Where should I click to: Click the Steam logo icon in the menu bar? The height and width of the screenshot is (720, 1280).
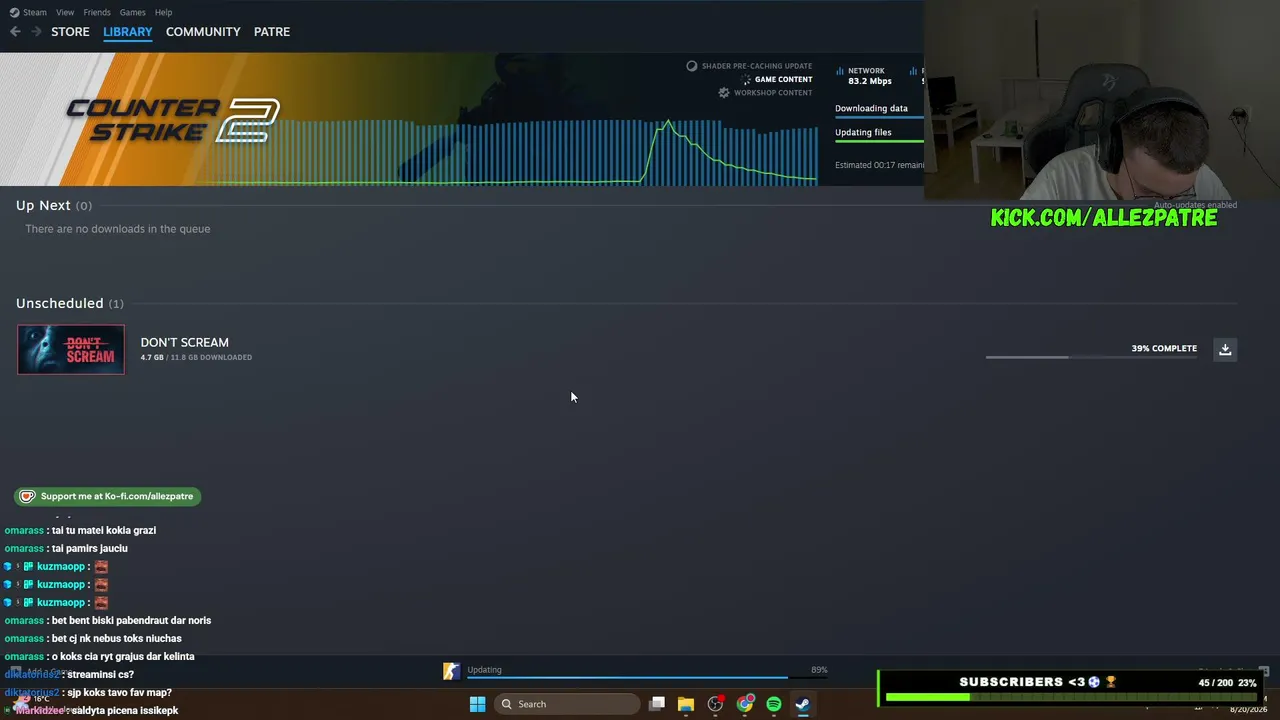[x=14, y=12]
